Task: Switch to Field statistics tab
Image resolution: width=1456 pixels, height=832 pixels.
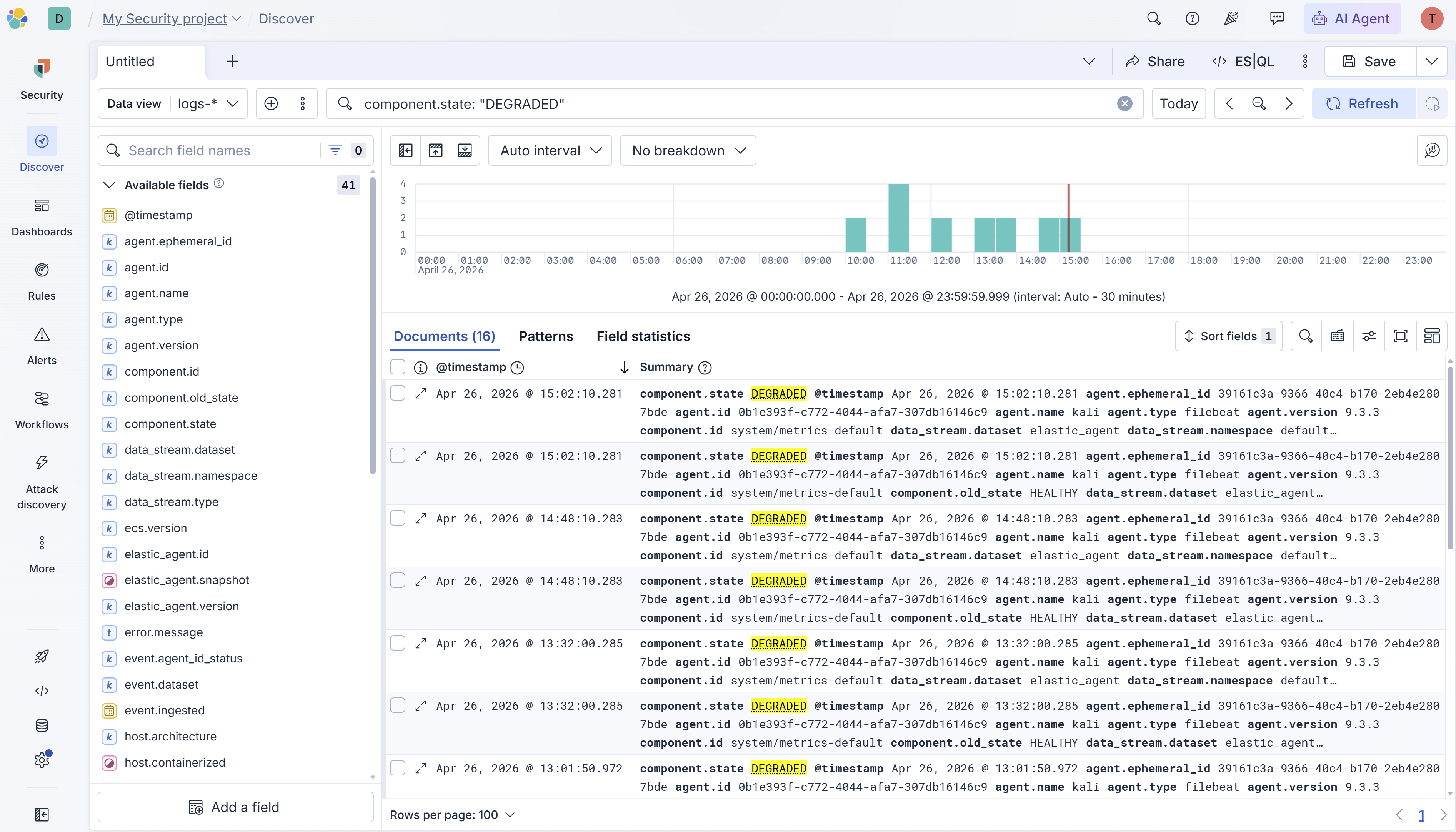Action: click(643, 336)
